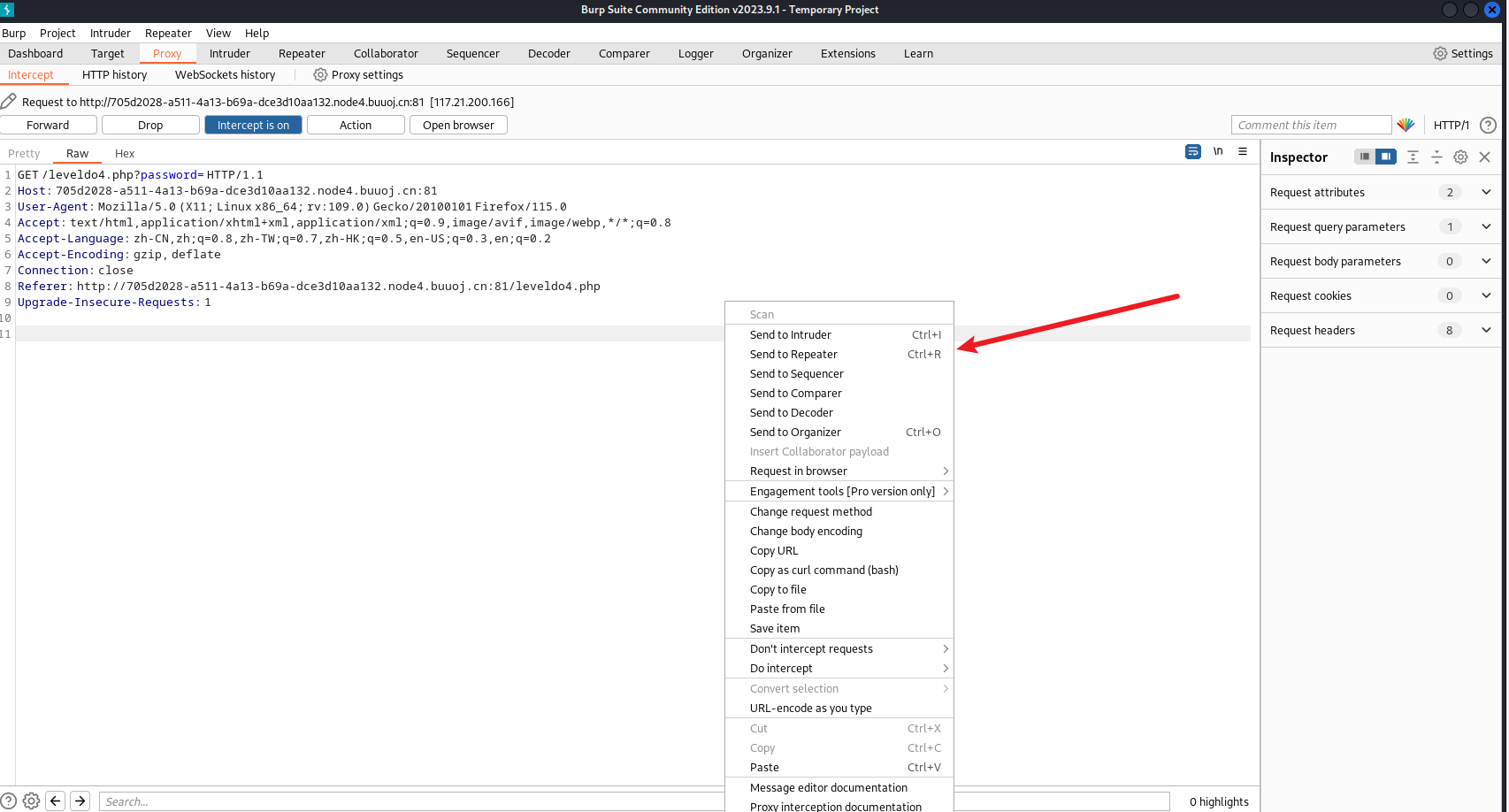Go to next search match arrow
The height and width of the screenshot is (812, 1509).
(x=80, y=801)
